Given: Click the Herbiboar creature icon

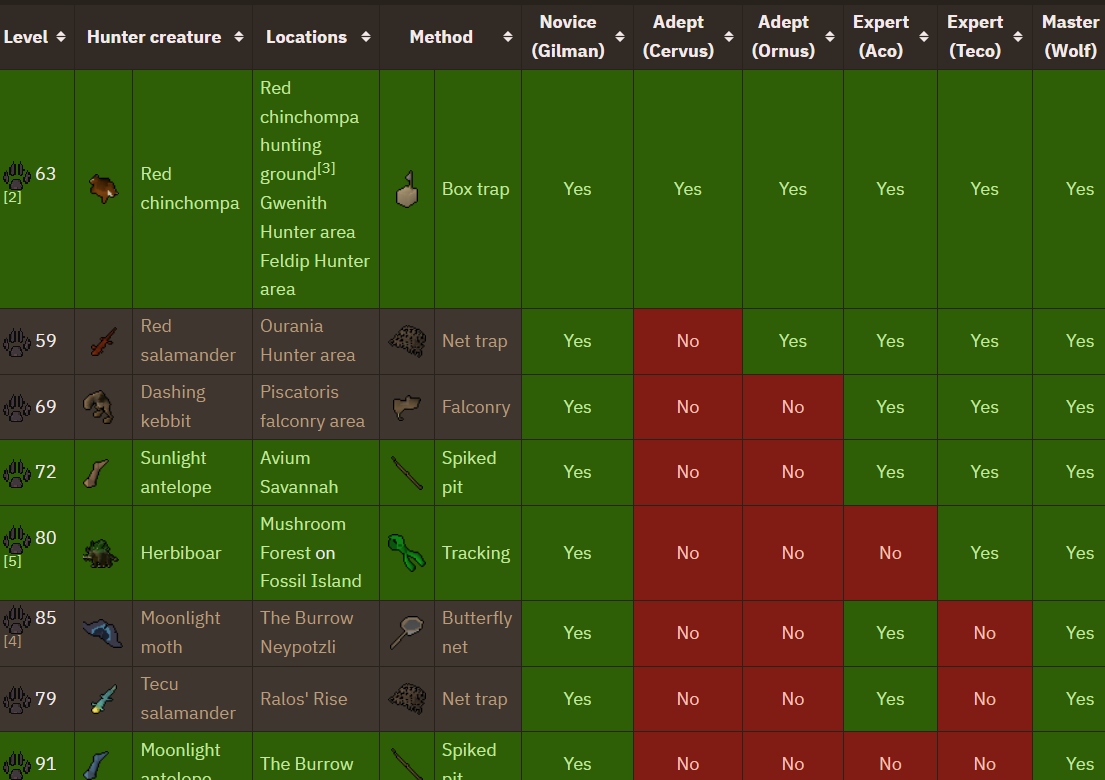Looking at the screenshot, I should click(99, 553).
